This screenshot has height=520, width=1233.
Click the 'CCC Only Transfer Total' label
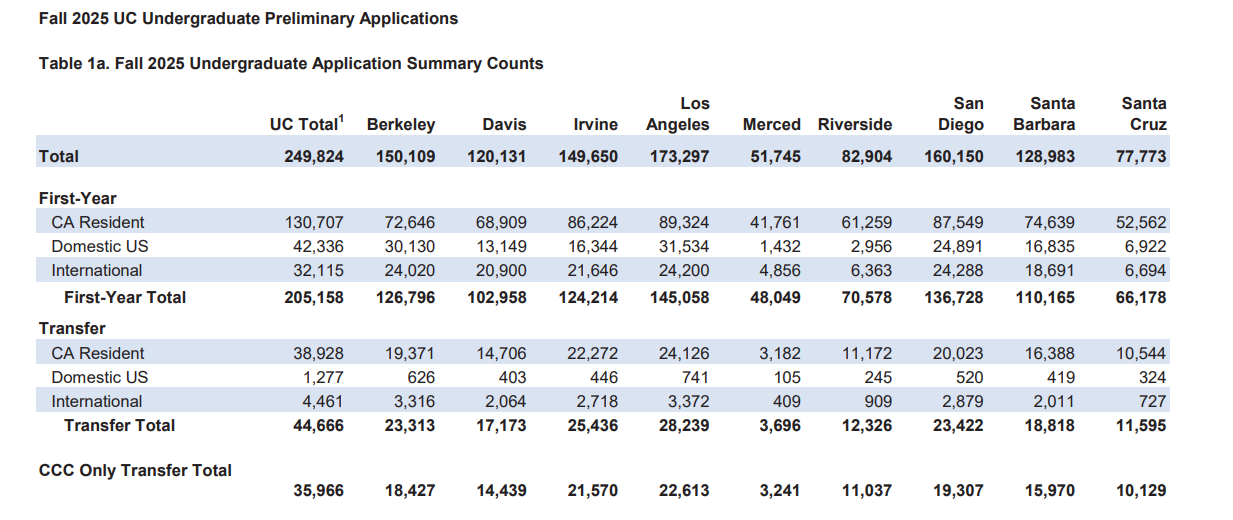click(135, 470)
